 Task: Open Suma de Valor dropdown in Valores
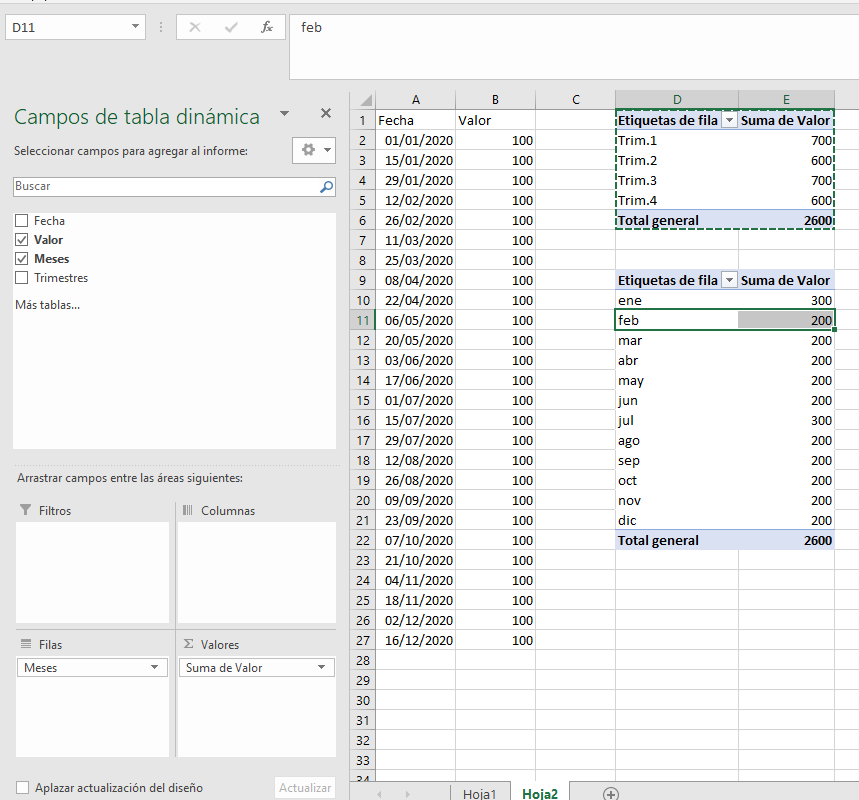pos(321,667)
